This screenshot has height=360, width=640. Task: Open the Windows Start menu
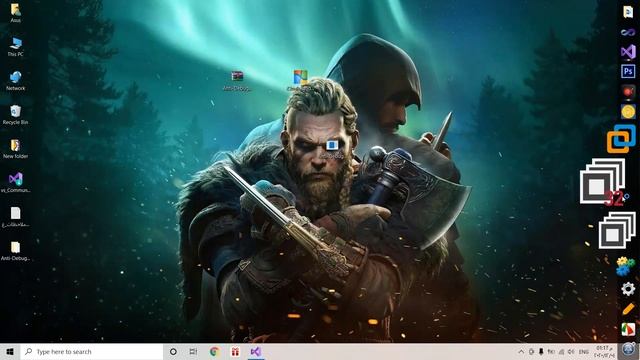pos(10,351)
